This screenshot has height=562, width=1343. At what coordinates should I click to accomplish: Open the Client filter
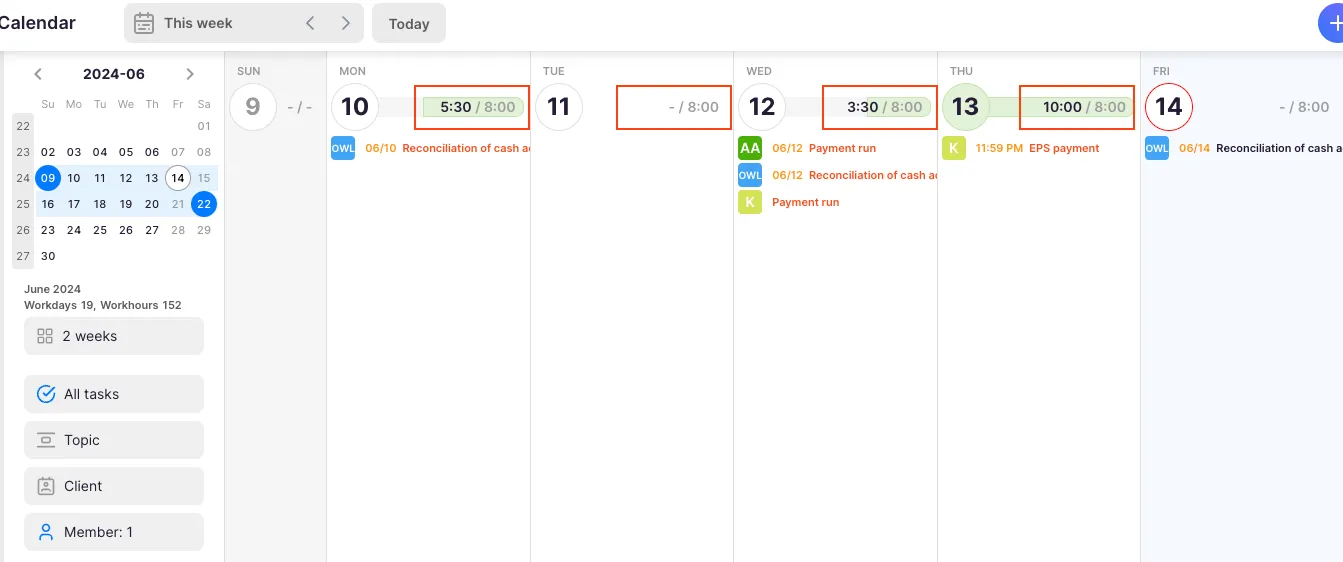click(114, 486)
